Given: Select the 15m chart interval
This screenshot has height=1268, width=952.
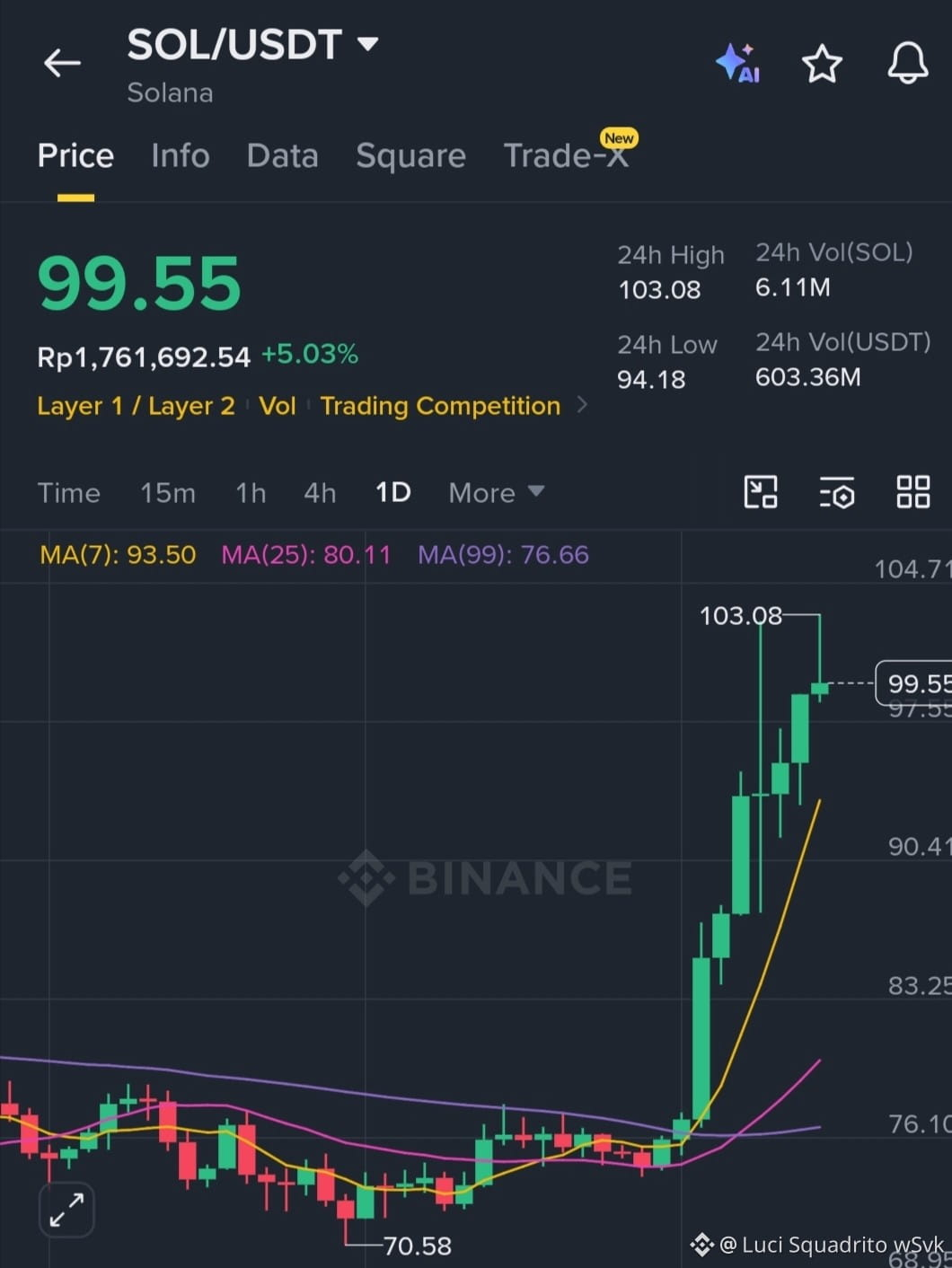Looking at the screenshot, I should point(168,493).
